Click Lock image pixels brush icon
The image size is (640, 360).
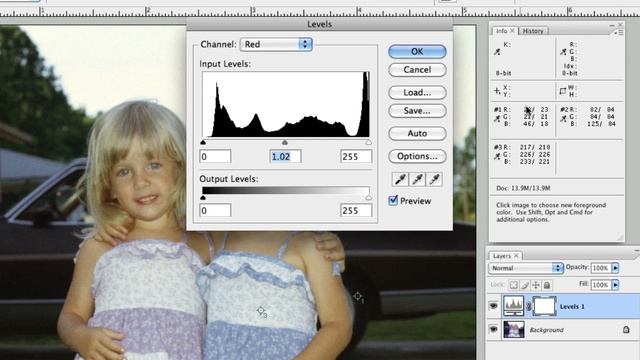click(525, 285)
